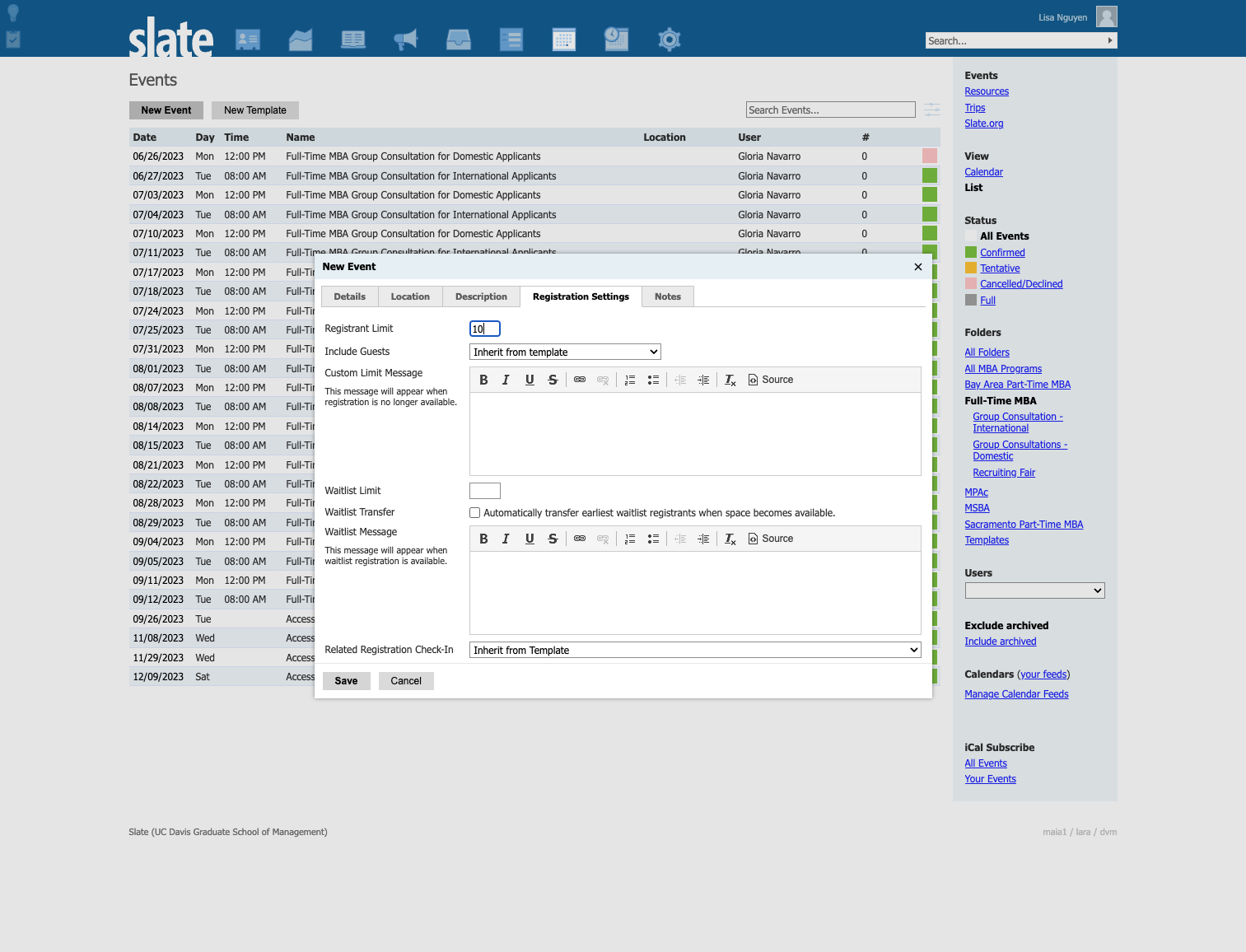Image resolution: width=1246 pixels, height=952 pixels.
Task: Insert link in Custom Limit Message editor
Action: 580,380
